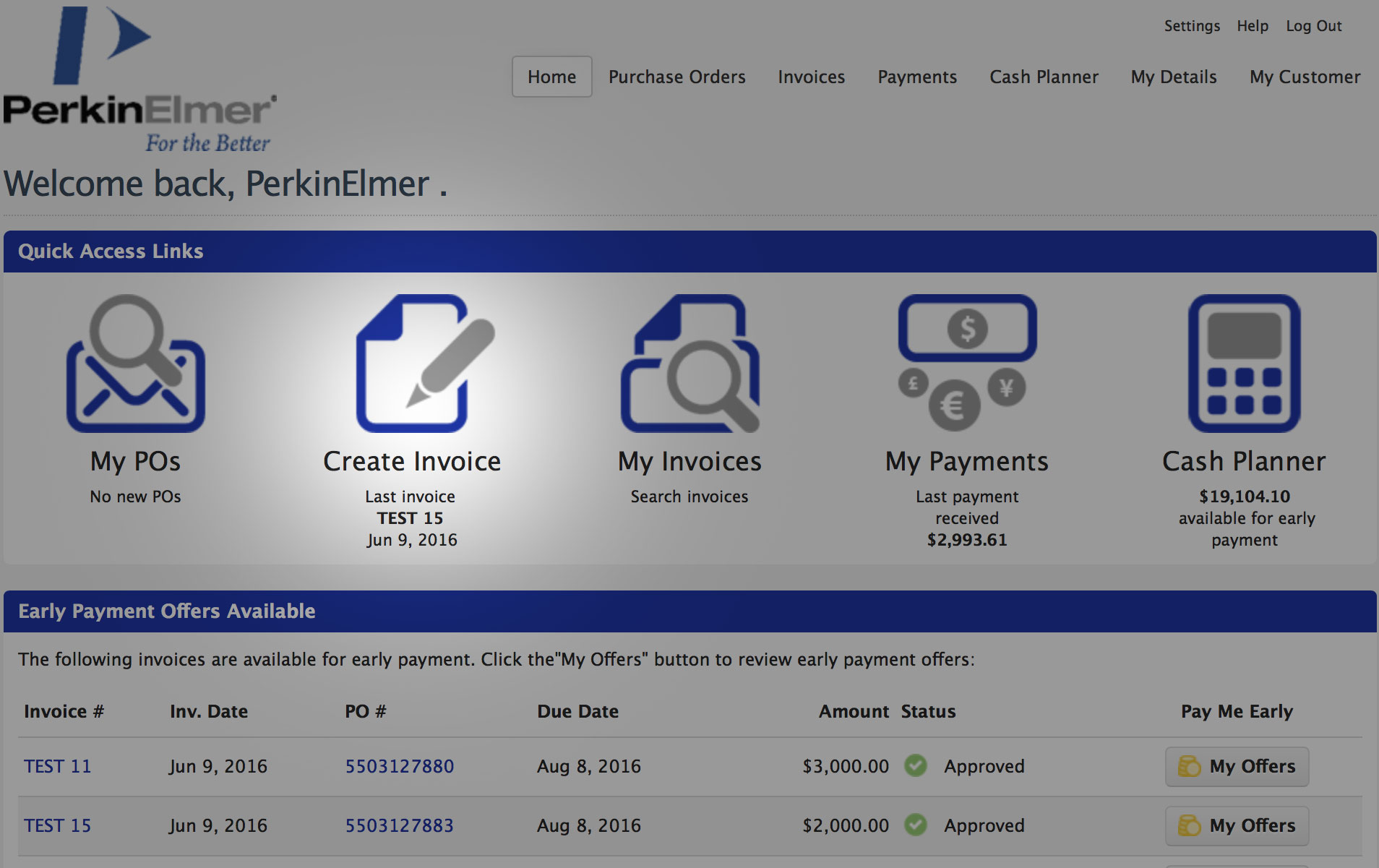Click the $2,000.00 amount cell
Screen dimensions: 1379x868
pos(846,825)
